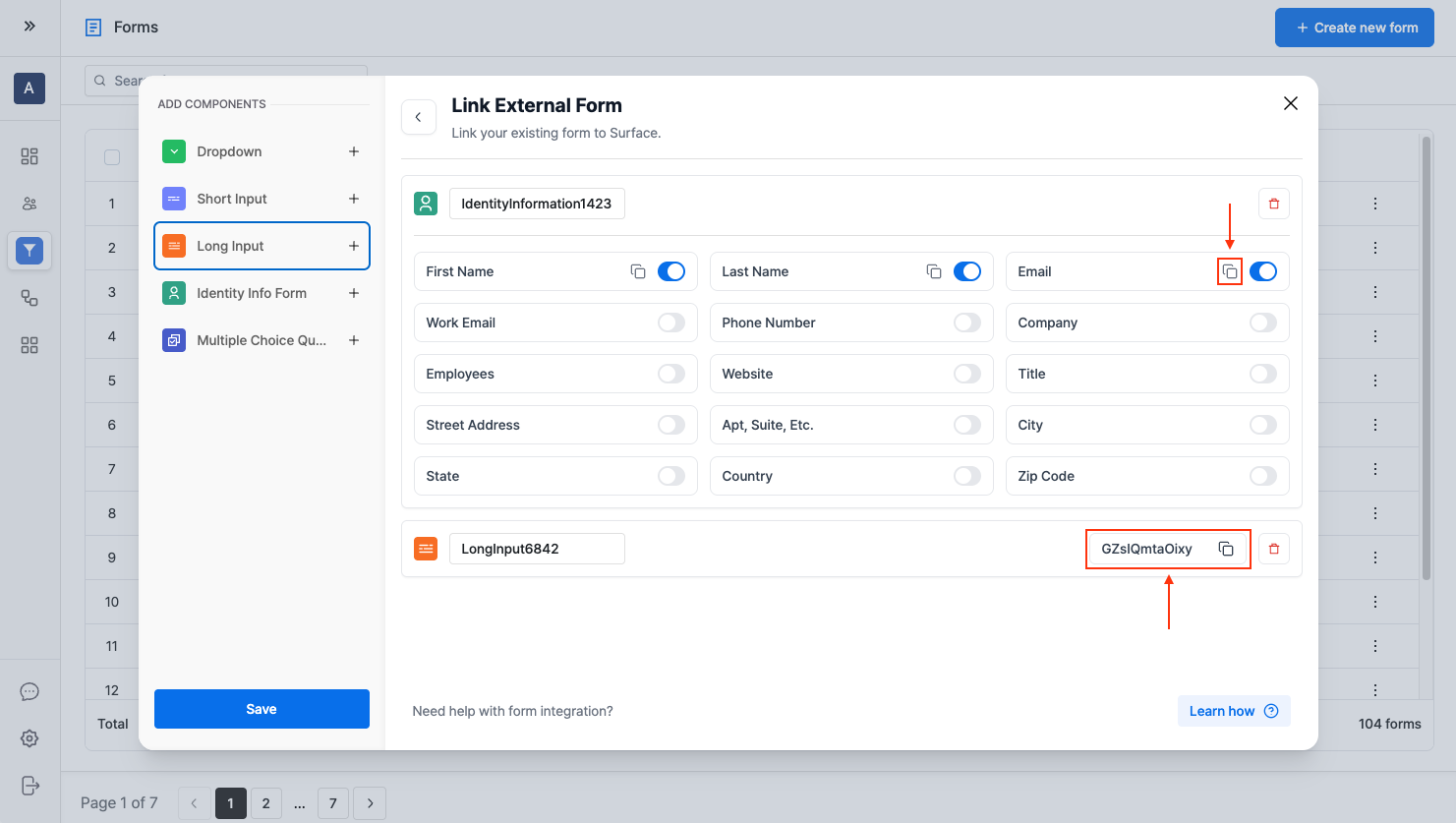Select the Short Input component row
This screenshot has height=823, width=1456.
coord(262,199)
